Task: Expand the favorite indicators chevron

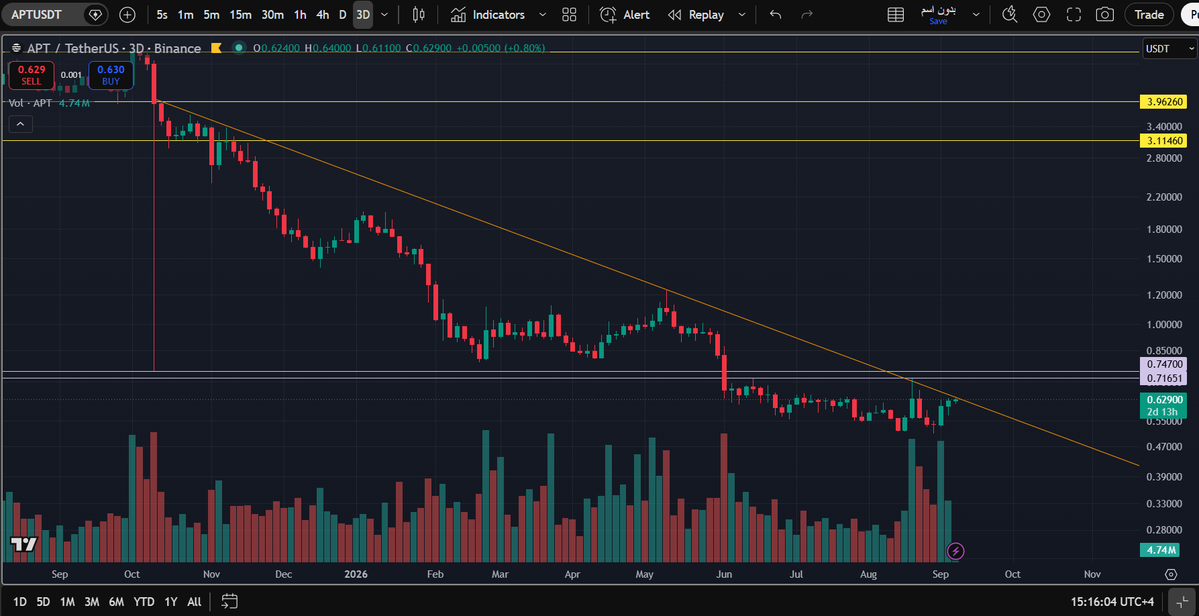Action: coord(542,15)
